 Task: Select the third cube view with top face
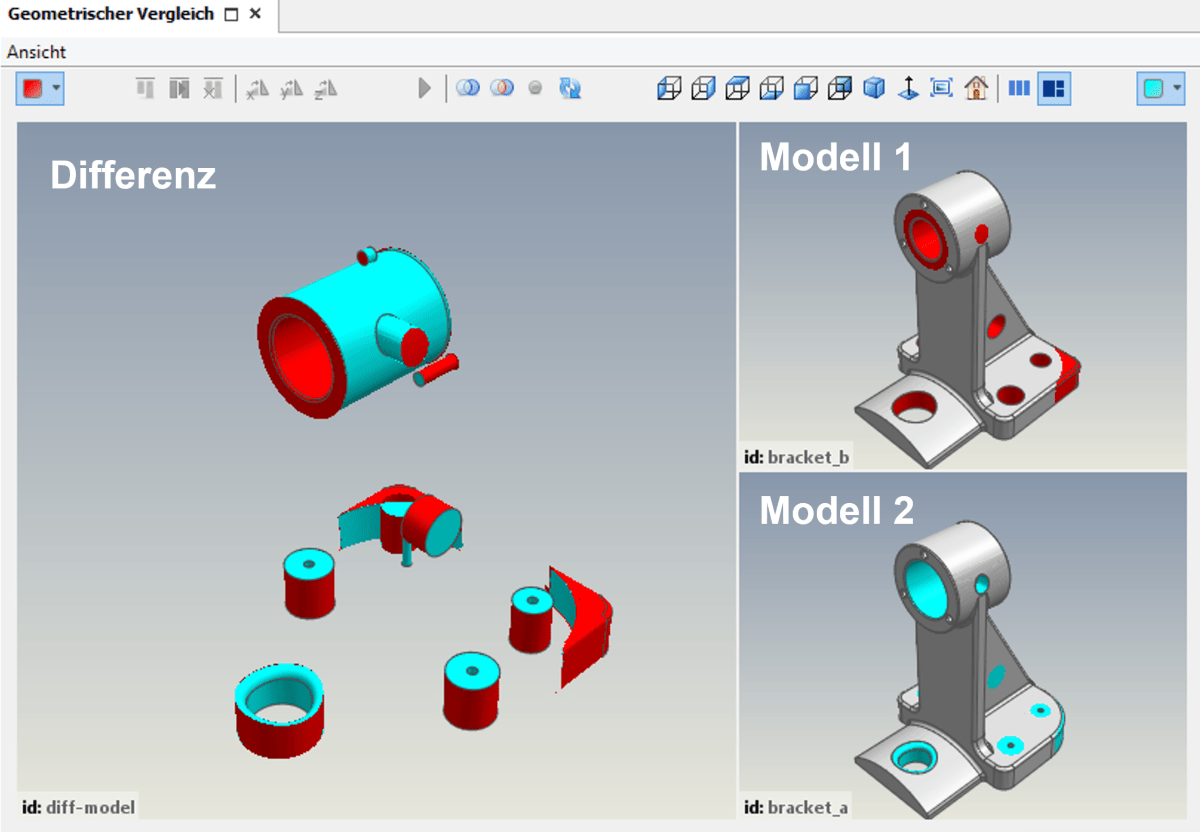tap(737, 89)
